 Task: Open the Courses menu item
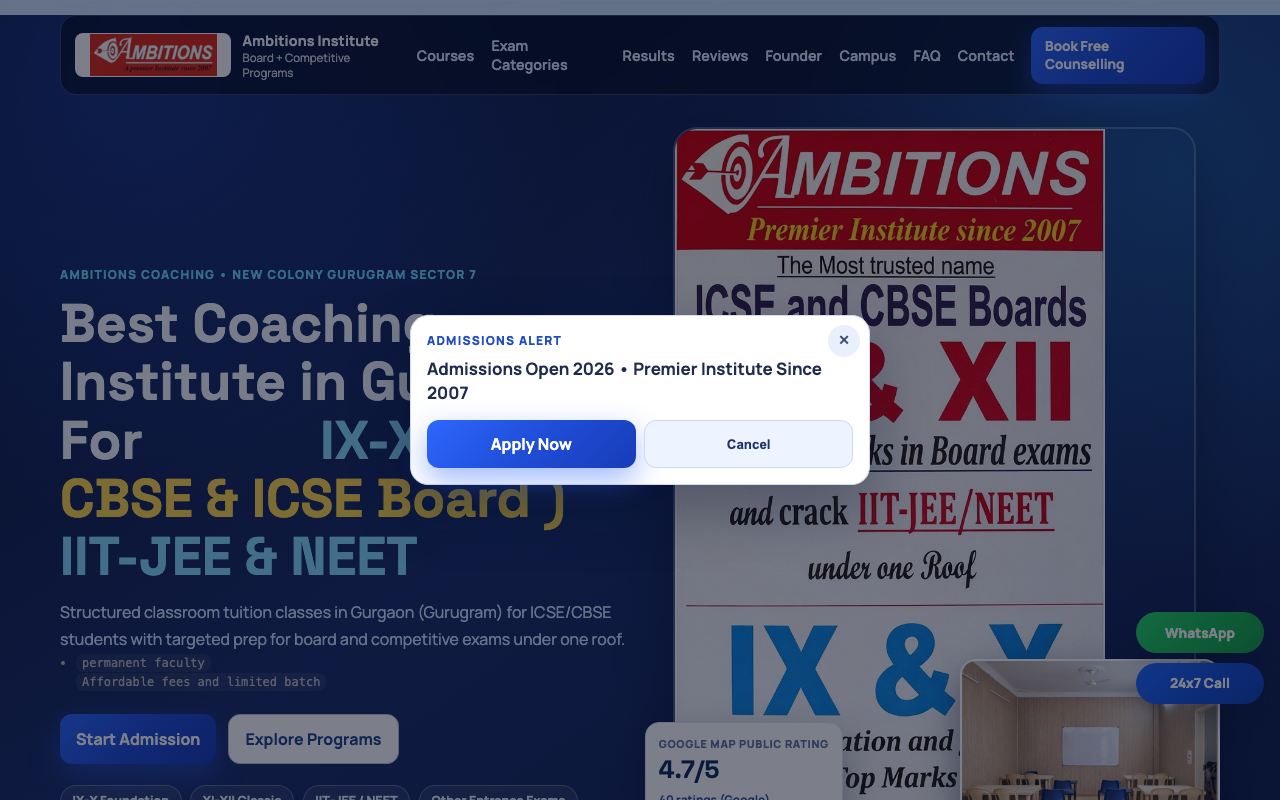pyautogui.click(x=445, y=56)
